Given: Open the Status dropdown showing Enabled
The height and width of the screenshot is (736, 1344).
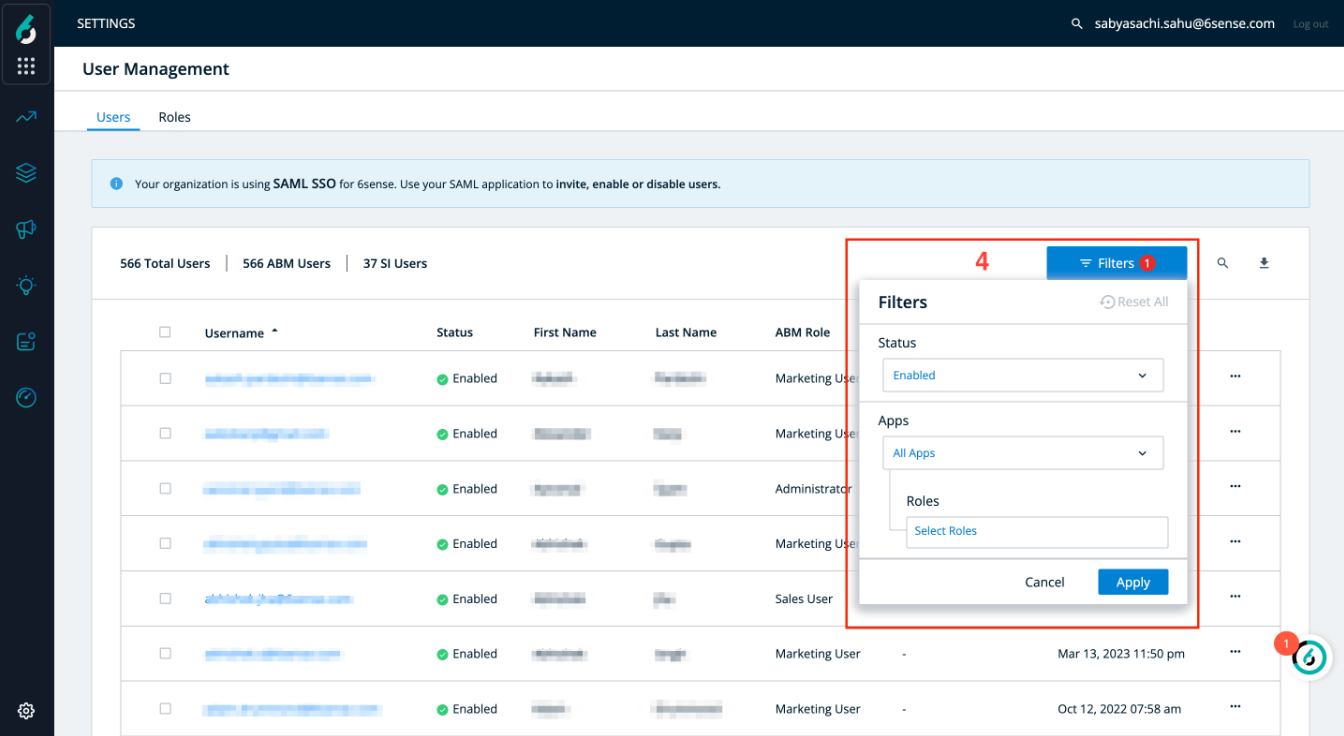Looking at the screenshot, I should tap(1023, 375).
